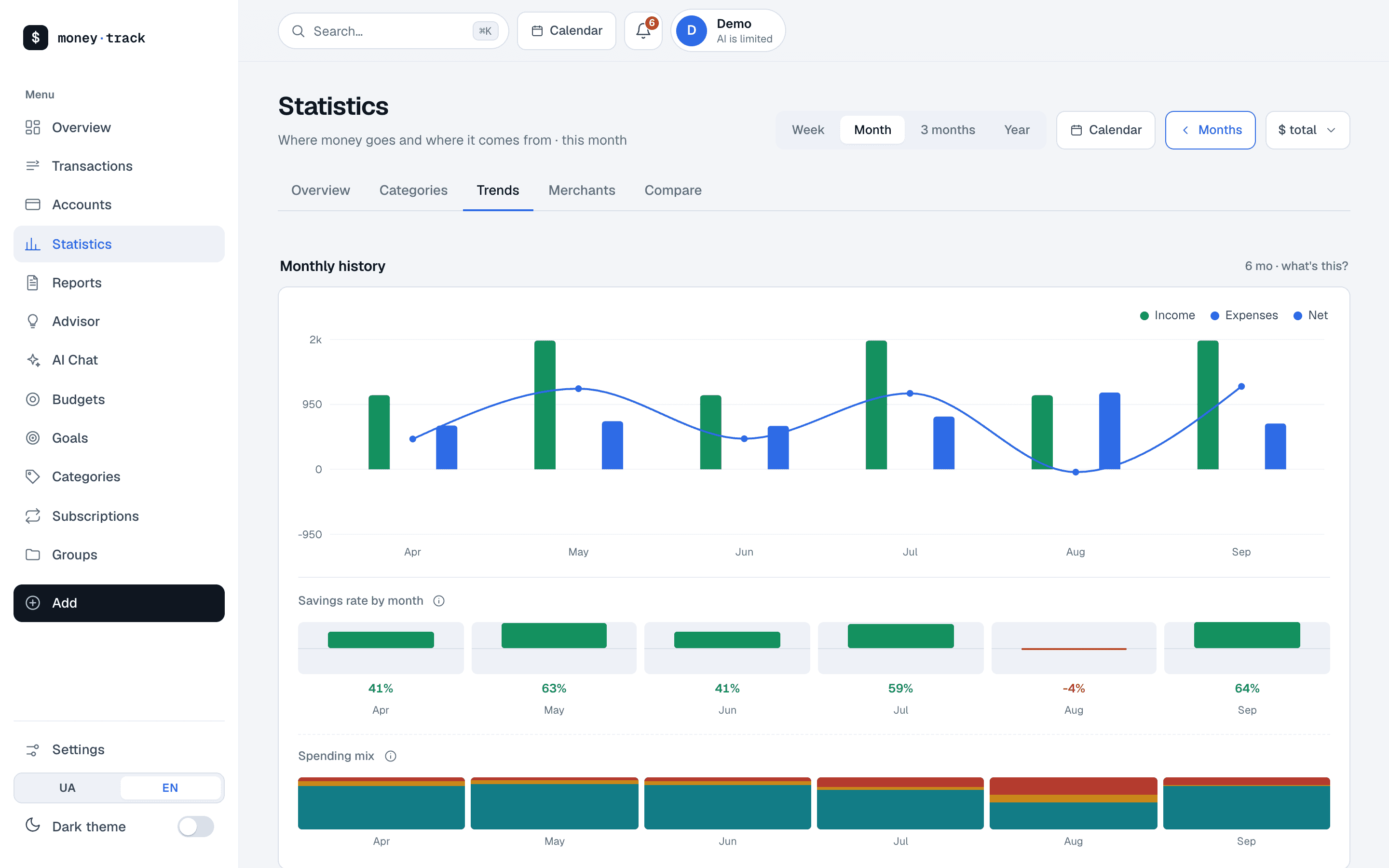1389x868 pixels.
Task: Click the Accounts card icon
Action: pos(33,204)
